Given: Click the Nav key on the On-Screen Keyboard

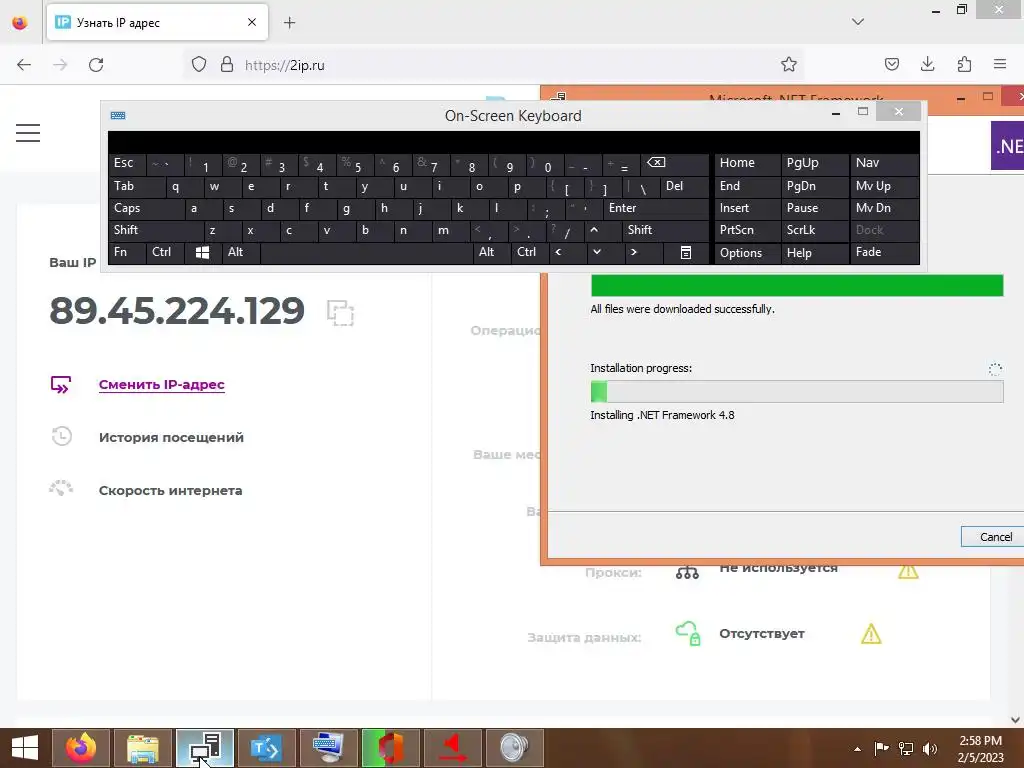Looking at the screenshot, I should [x=884, y=163].
